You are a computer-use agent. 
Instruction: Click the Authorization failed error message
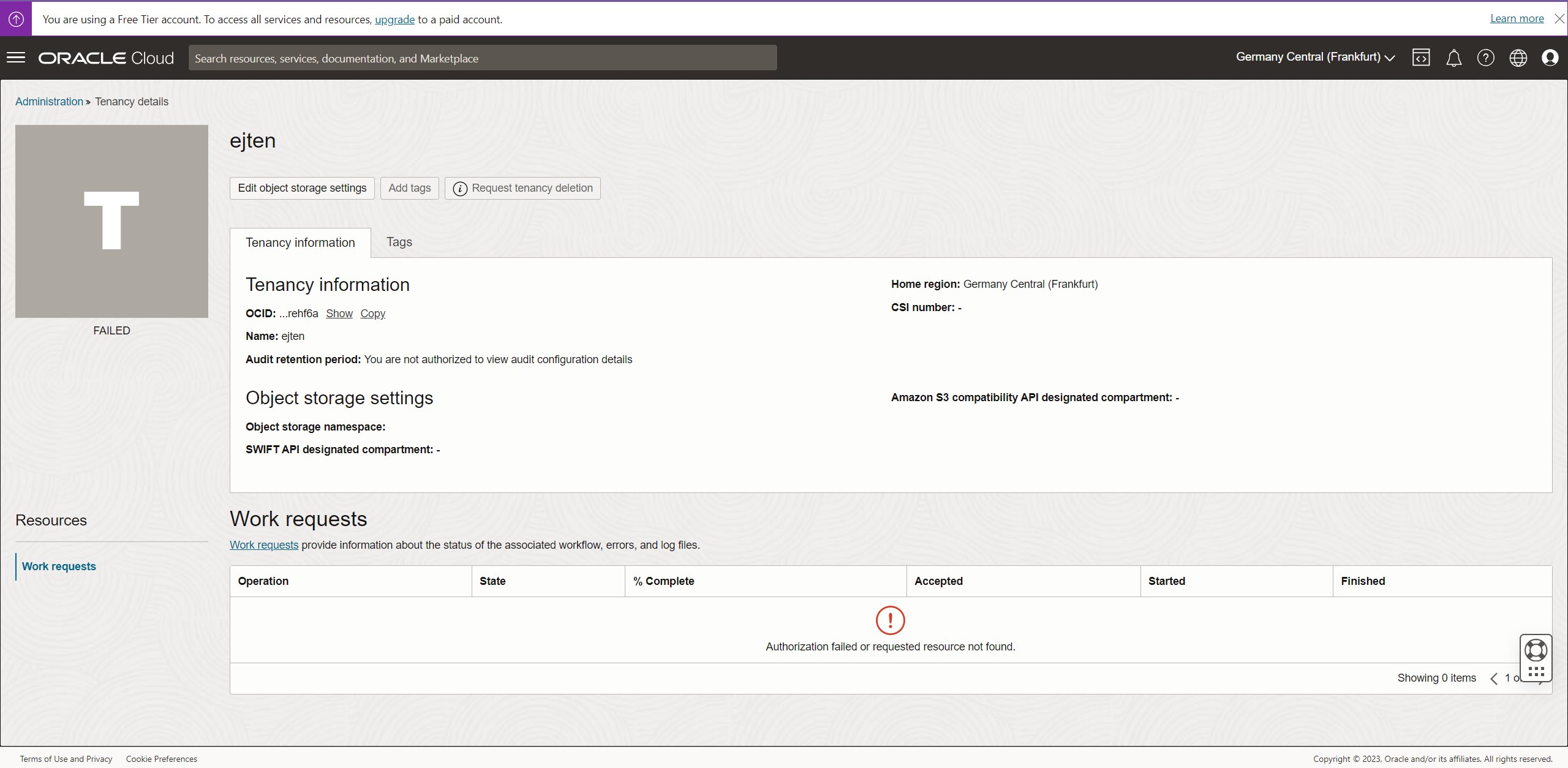(890, 647)
